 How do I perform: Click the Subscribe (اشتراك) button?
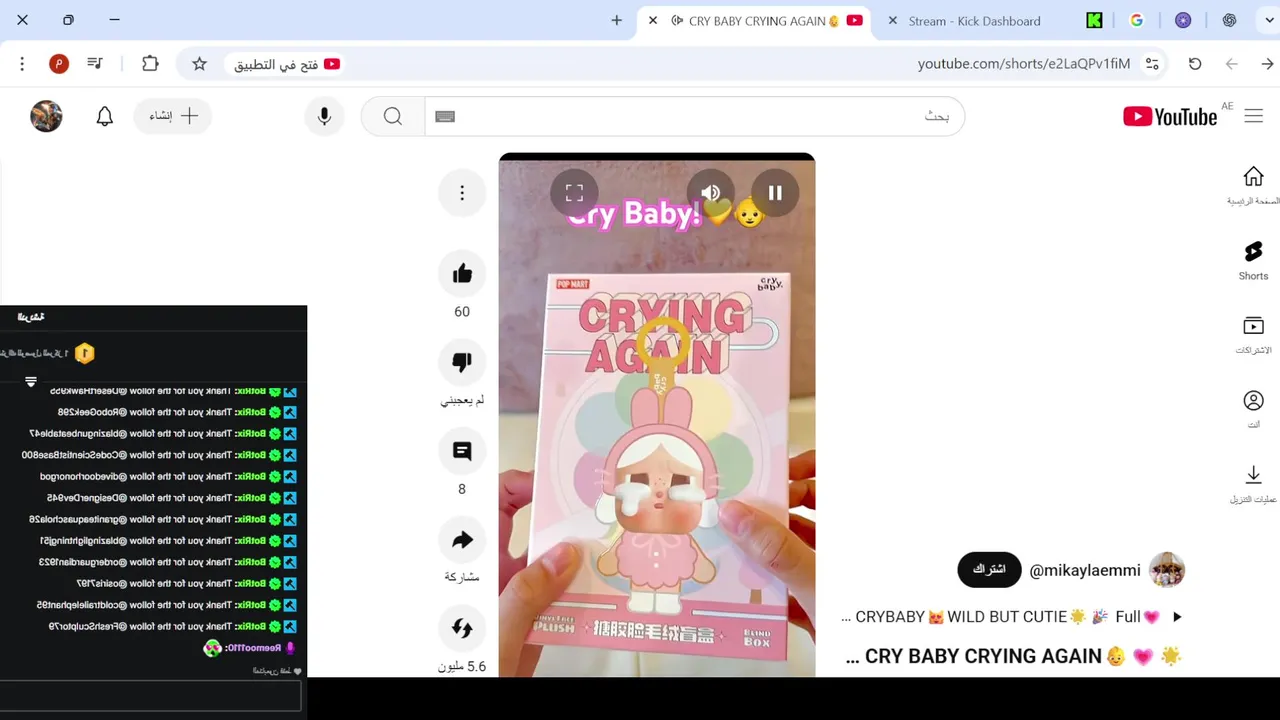[x=990, y=569]
